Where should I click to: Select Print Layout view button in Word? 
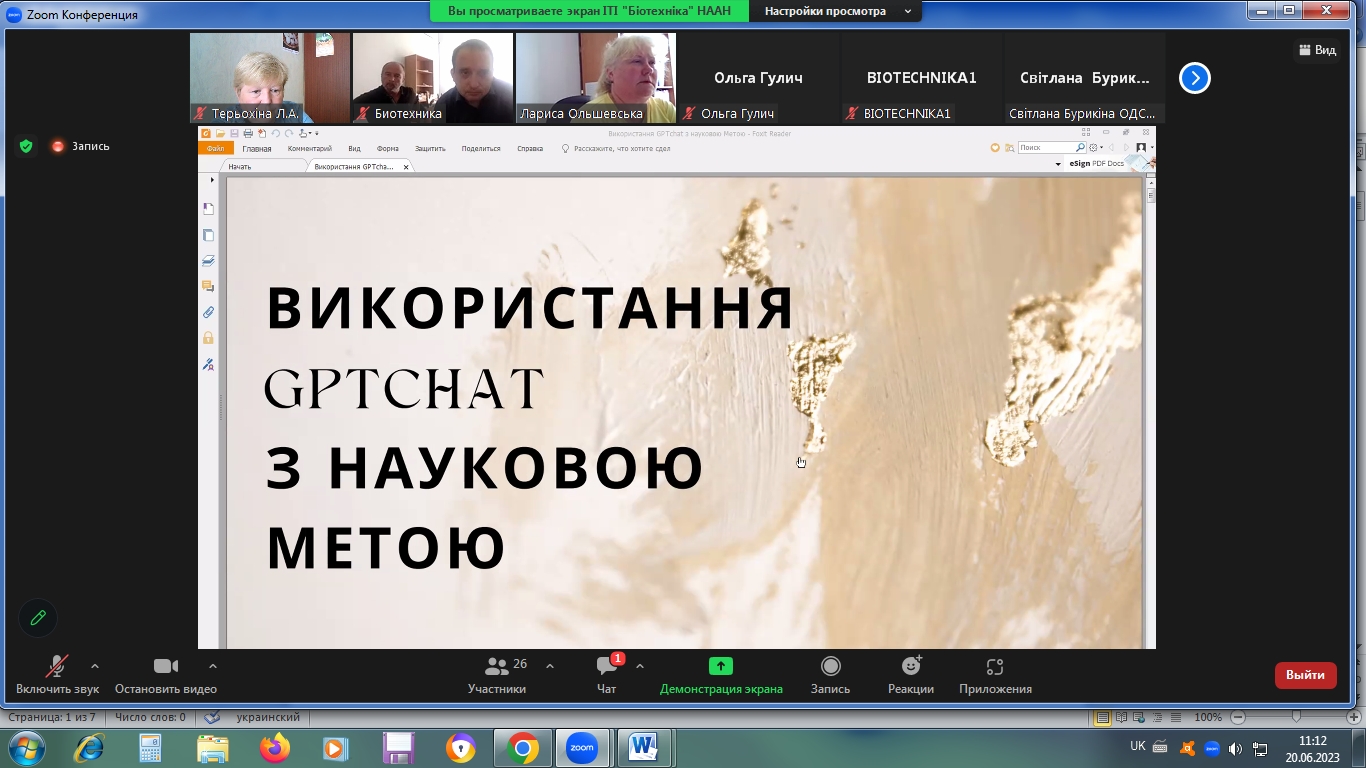pos(1102,717)
